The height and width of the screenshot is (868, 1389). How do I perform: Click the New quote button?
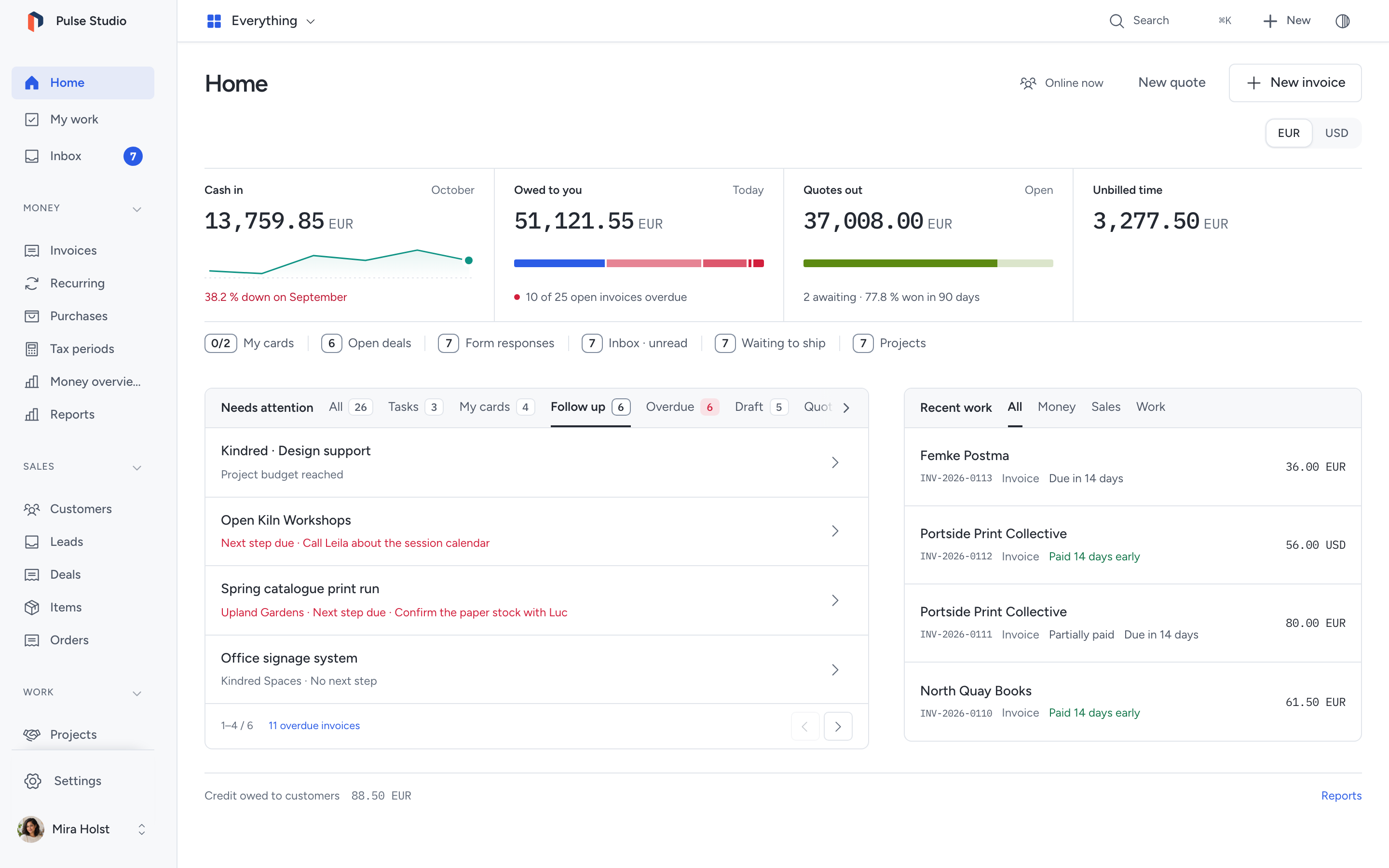(x=1171, y=82)
